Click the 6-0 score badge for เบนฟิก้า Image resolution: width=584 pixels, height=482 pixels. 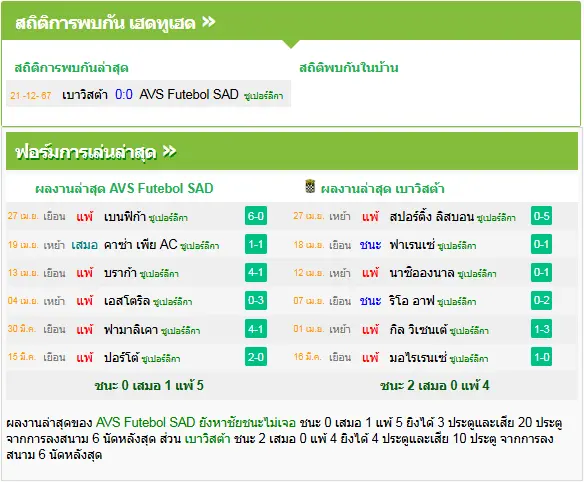pyautogui.click(x=256, y=216)
